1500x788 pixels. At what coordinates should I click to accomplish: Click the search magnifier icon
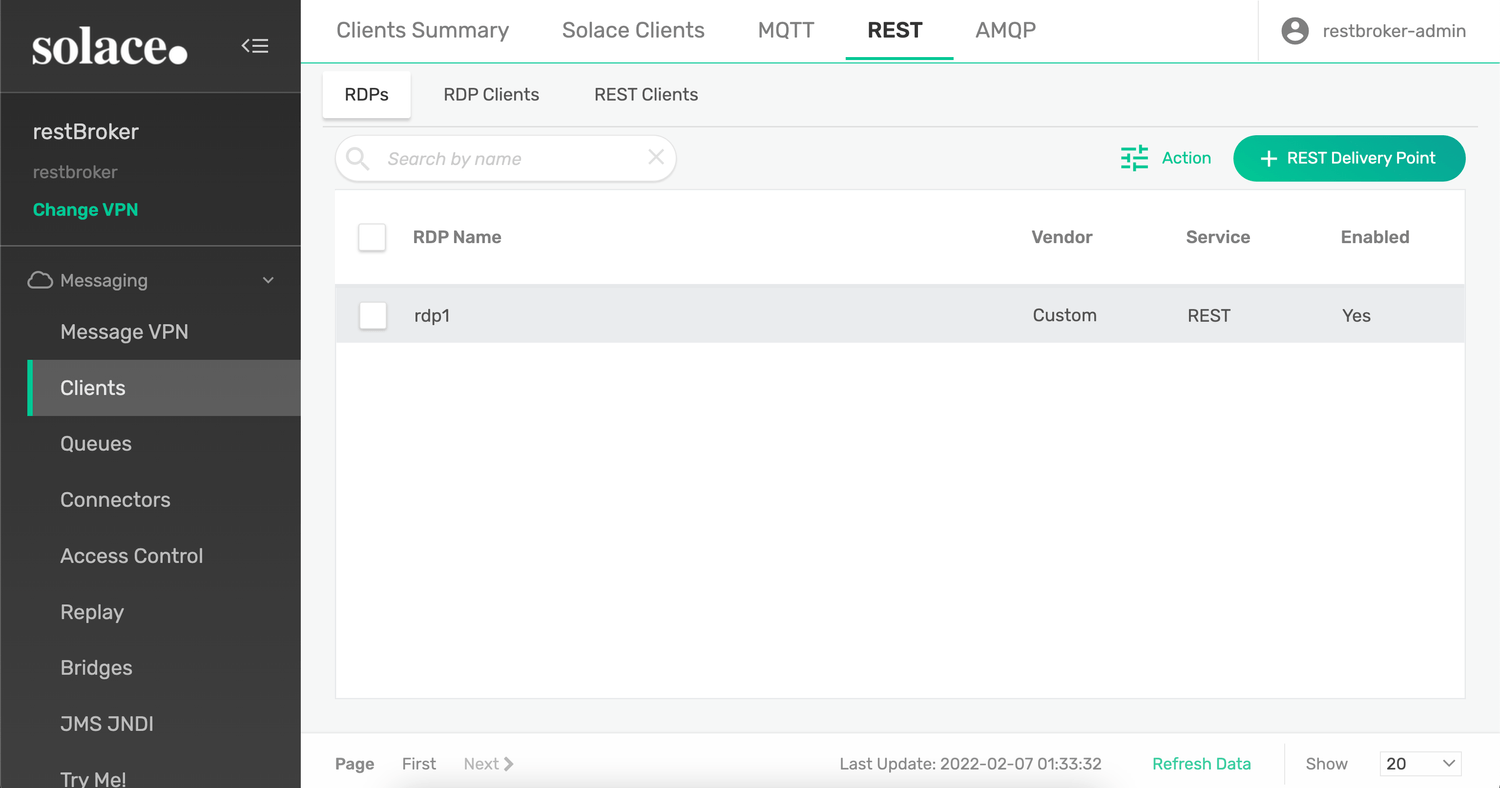point(357,158)
